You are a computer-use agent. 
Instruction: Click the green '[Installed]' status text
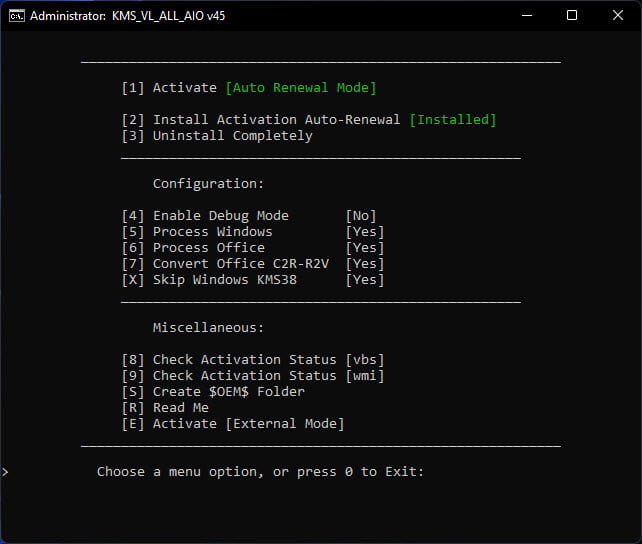pos(453,120)
